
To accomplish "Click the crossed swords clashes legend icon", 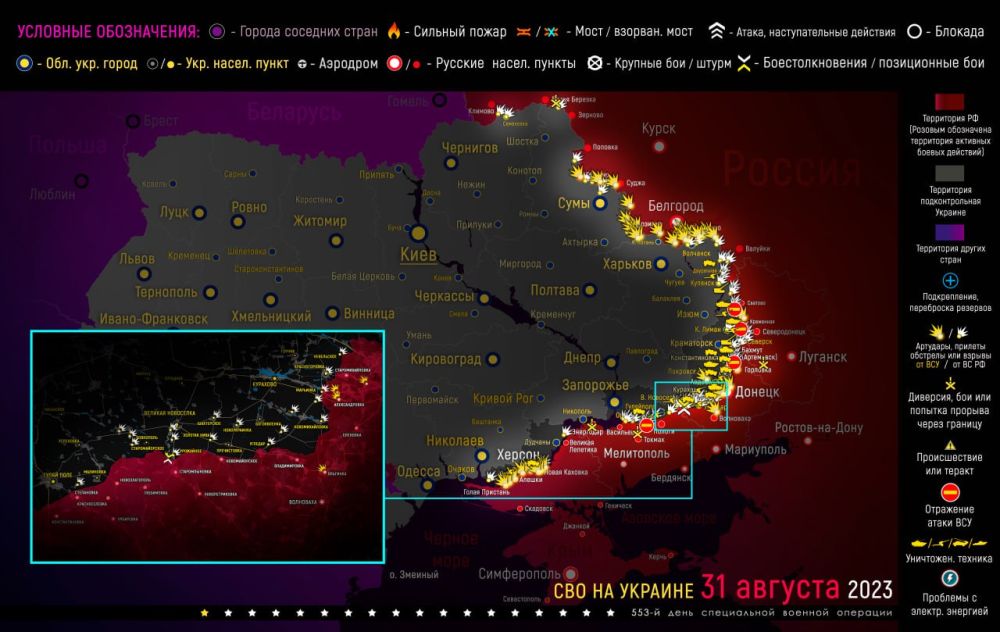I will [743, 64].
